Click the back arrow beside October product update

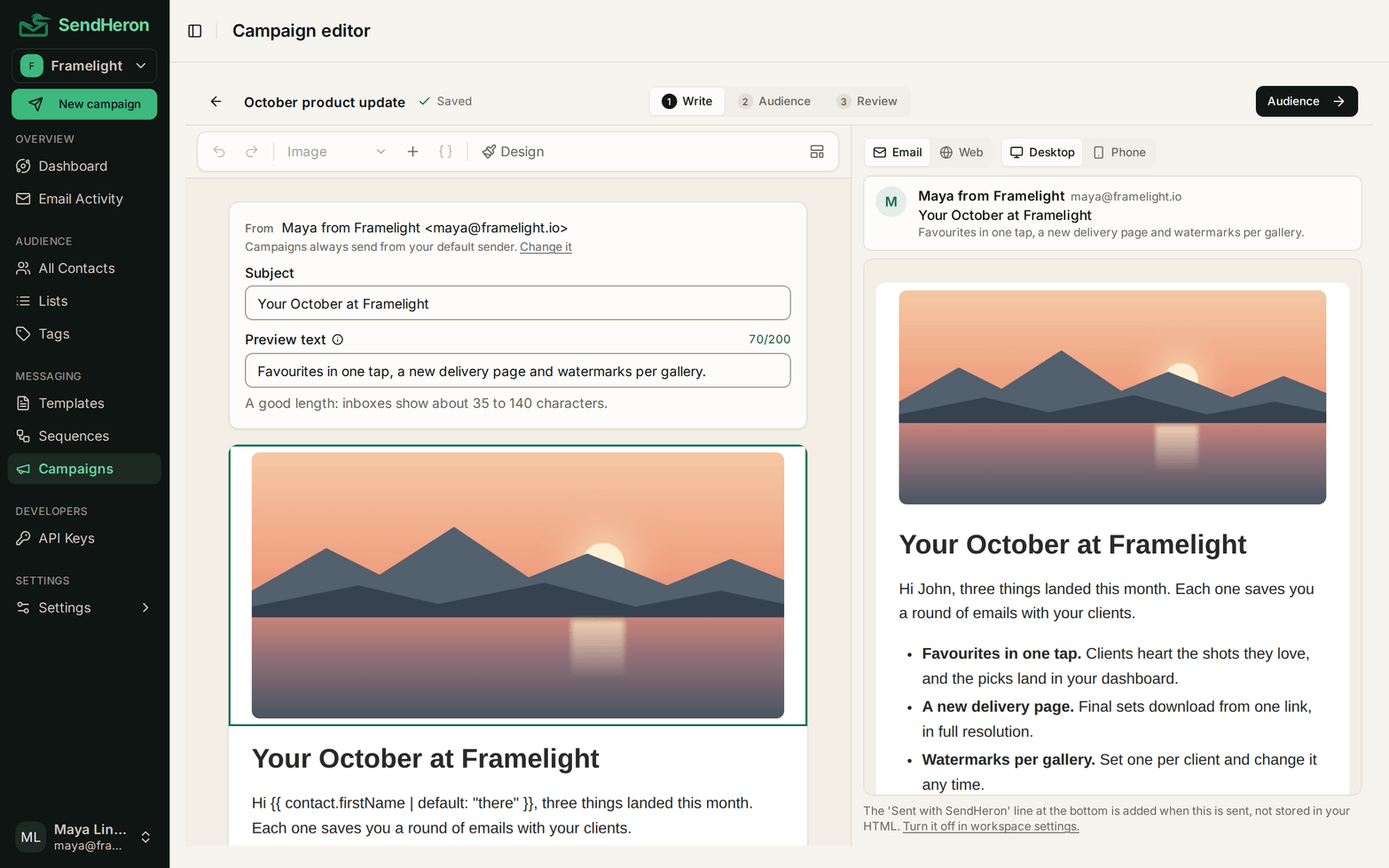[216, 101]
